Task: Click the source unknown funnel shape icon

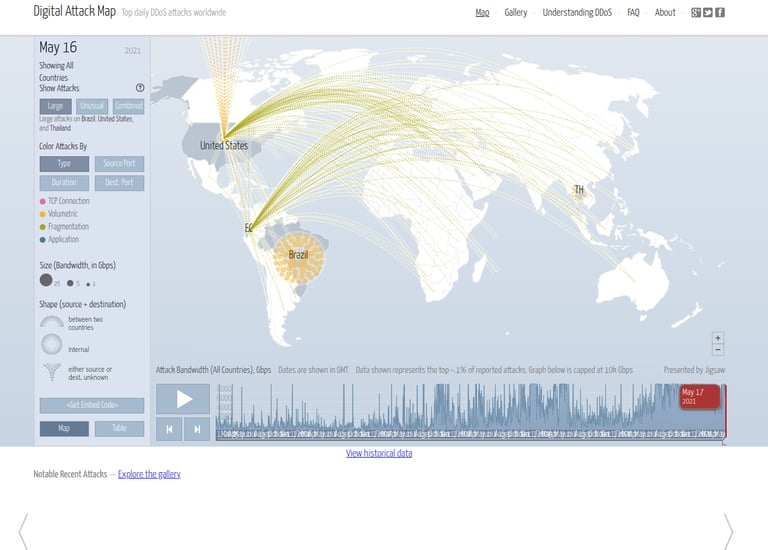Action: [x=51, y=372]
